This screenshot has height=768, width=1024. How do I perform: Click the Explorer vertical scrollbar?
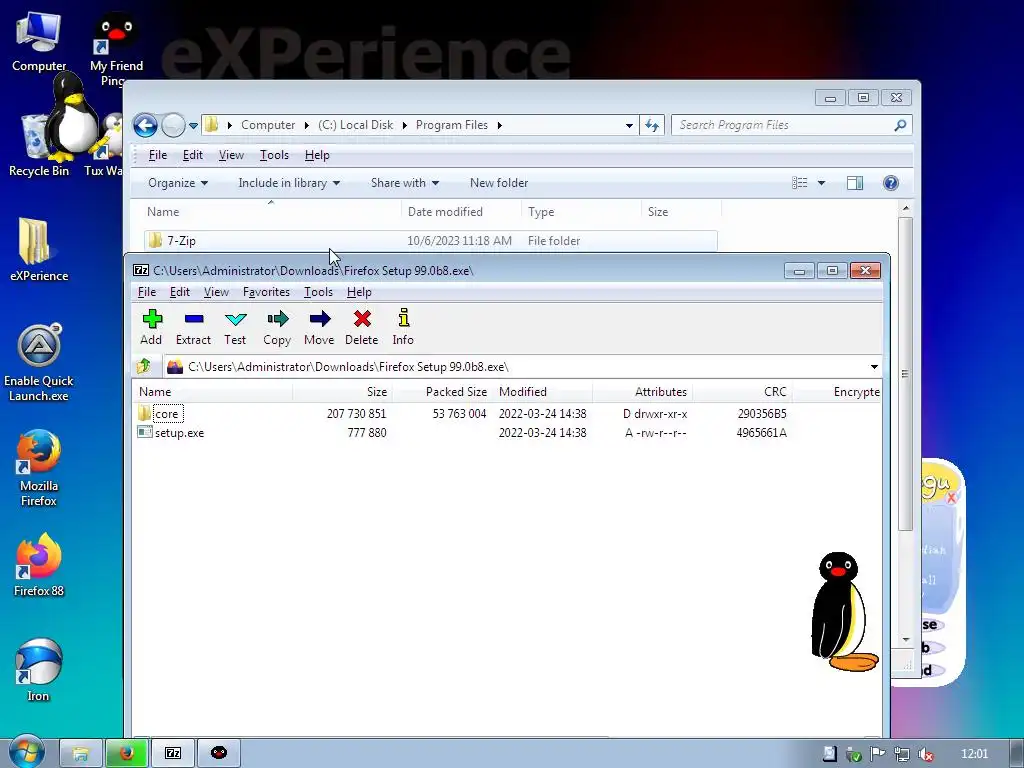[x=905, y=373]
